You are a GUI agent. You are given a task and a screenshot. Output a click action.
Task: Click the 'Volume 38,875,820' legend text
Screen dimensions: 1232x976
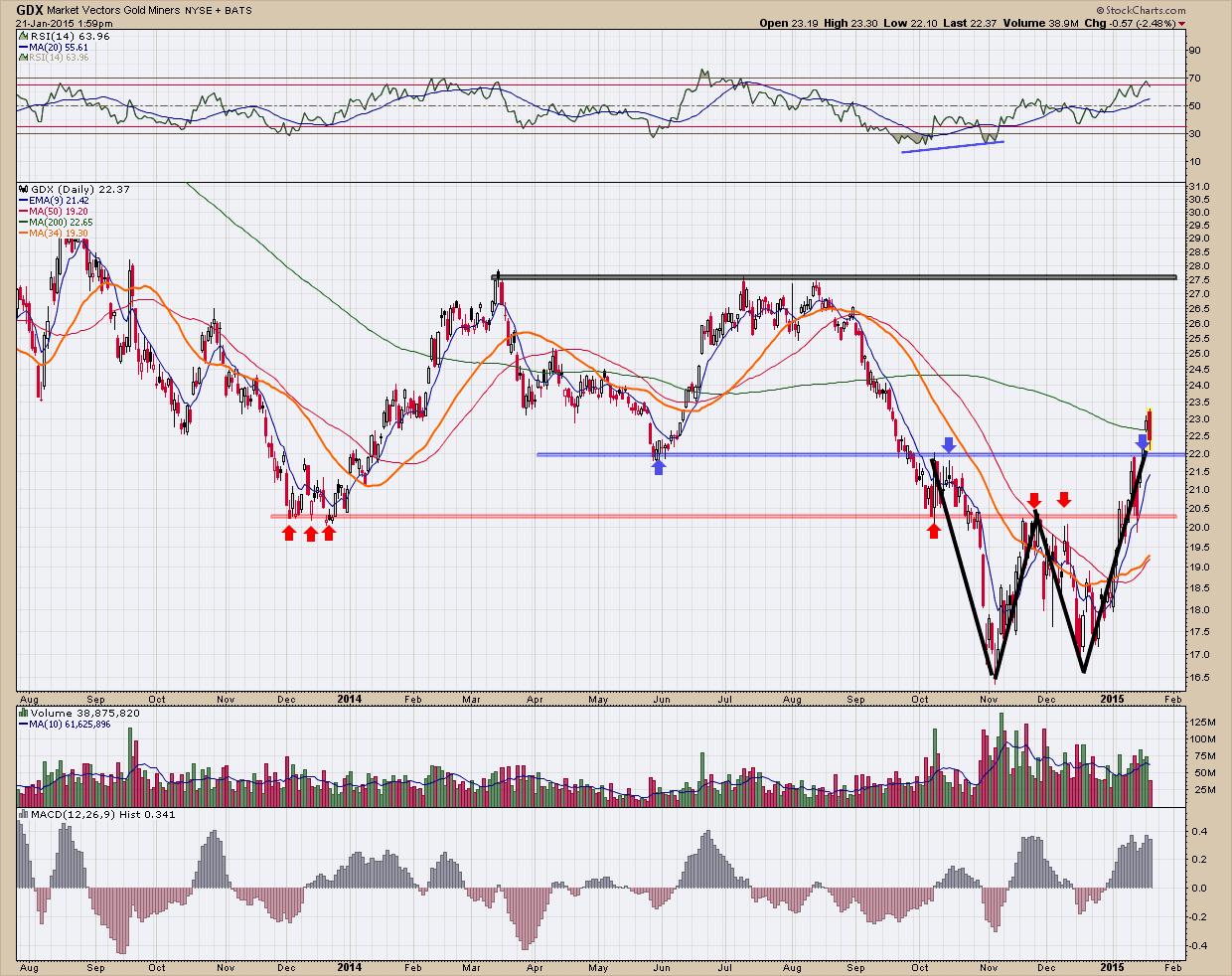(x=85, y=713)
